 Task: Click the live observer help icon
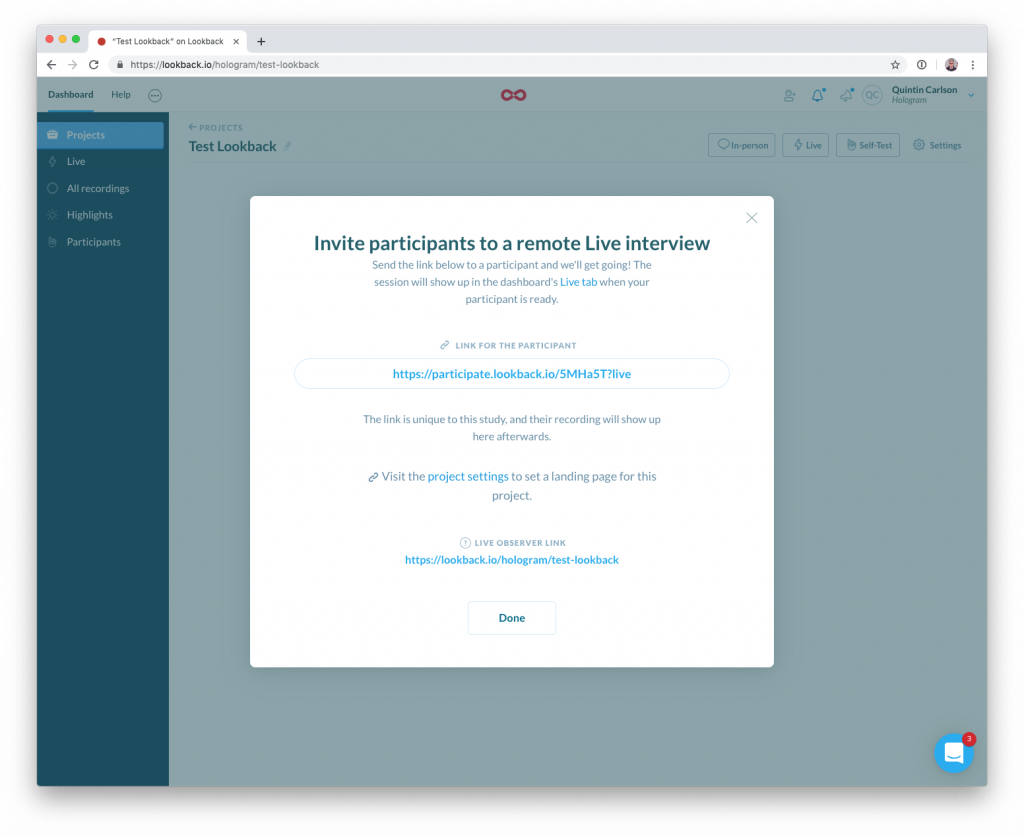pos(465,543)
